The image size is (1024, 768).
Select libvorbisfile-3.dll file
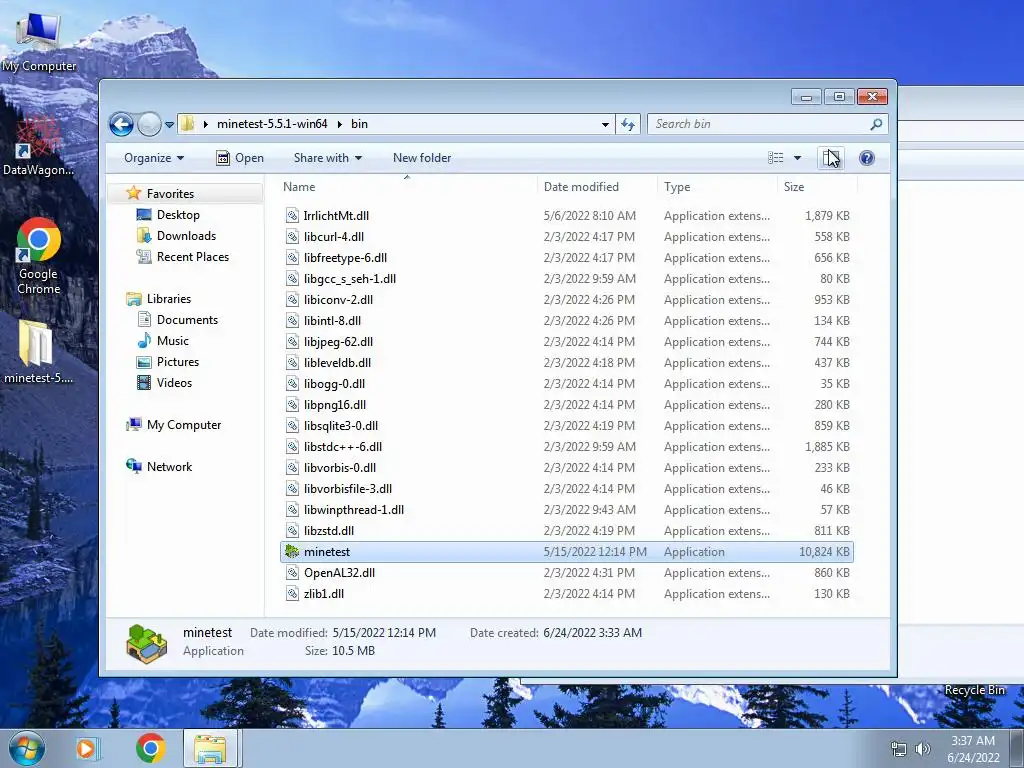[347, 488]
